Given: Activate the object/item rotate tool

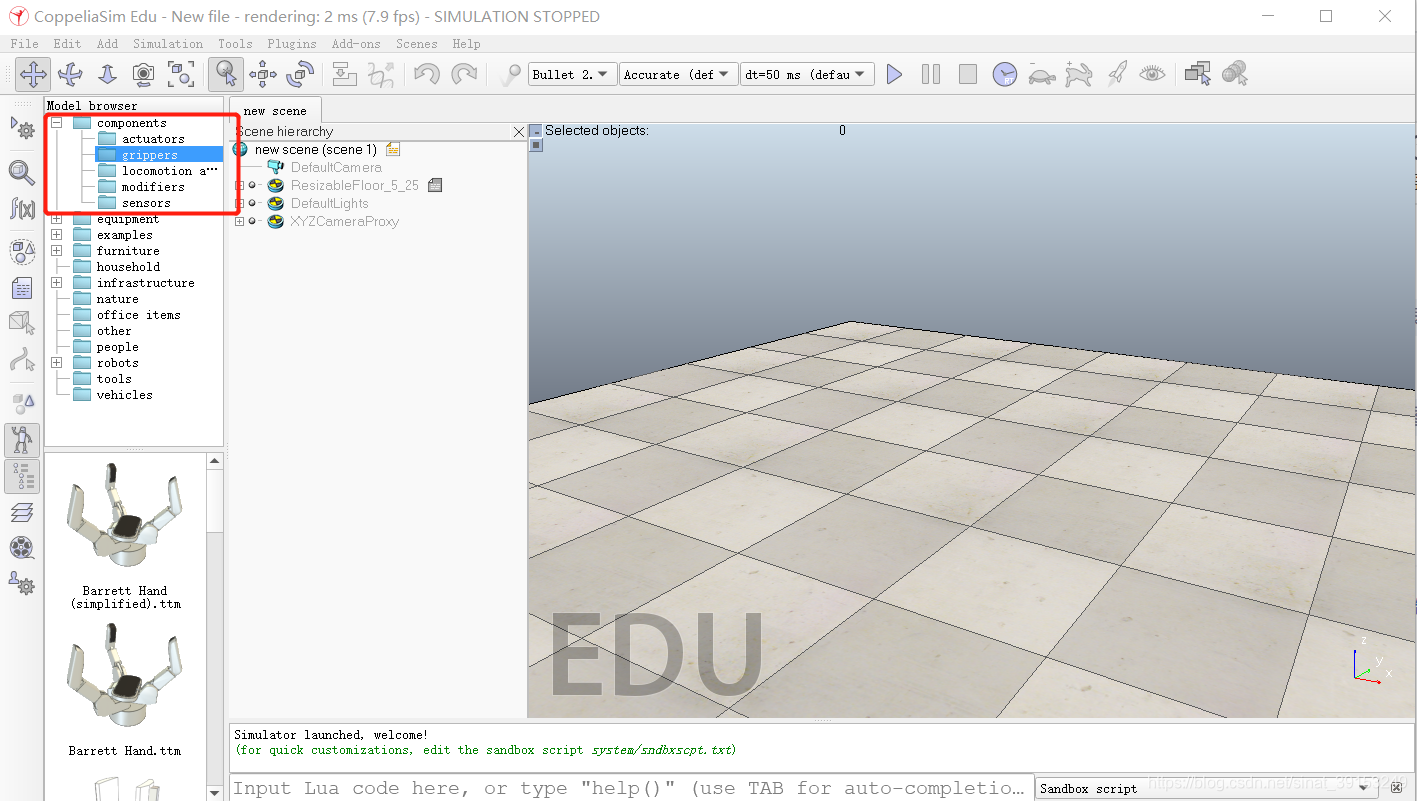Looking at the screenshot, I should [300, 74].
